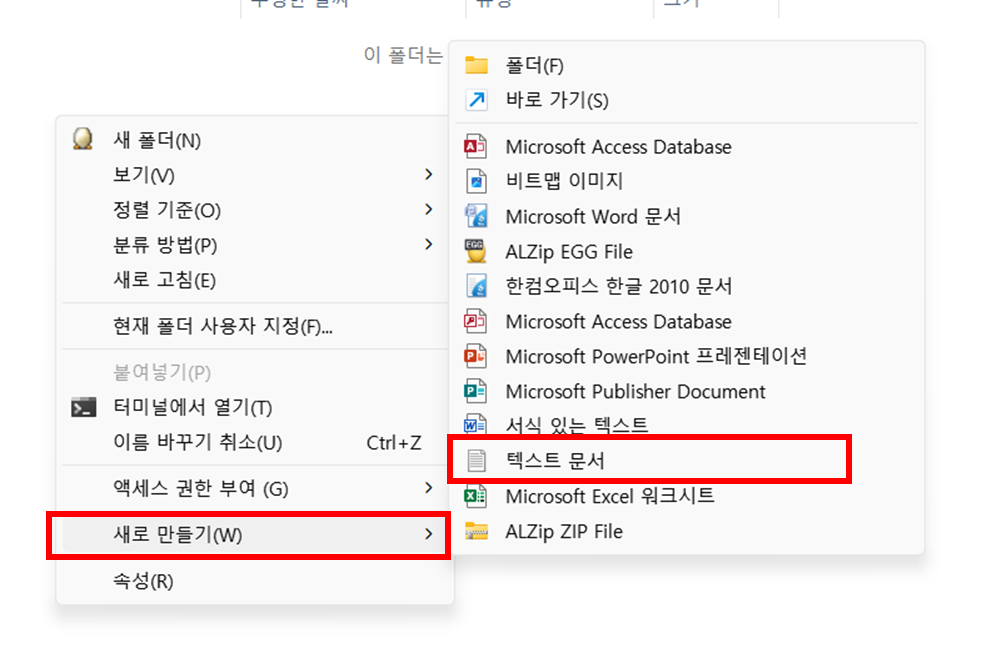Click the green Excel worksheet icon

(475, 496)
